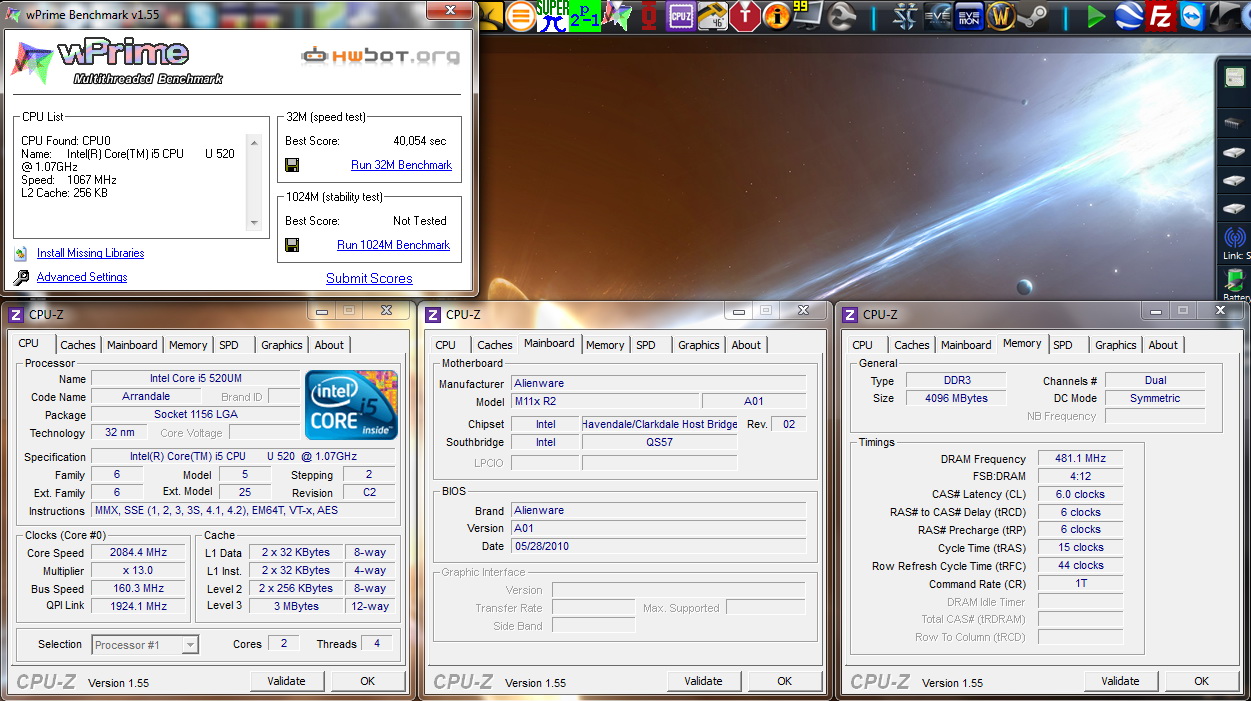
Task: Click the Battery icon in the sidebar gadget
Action: (1236, 282)
